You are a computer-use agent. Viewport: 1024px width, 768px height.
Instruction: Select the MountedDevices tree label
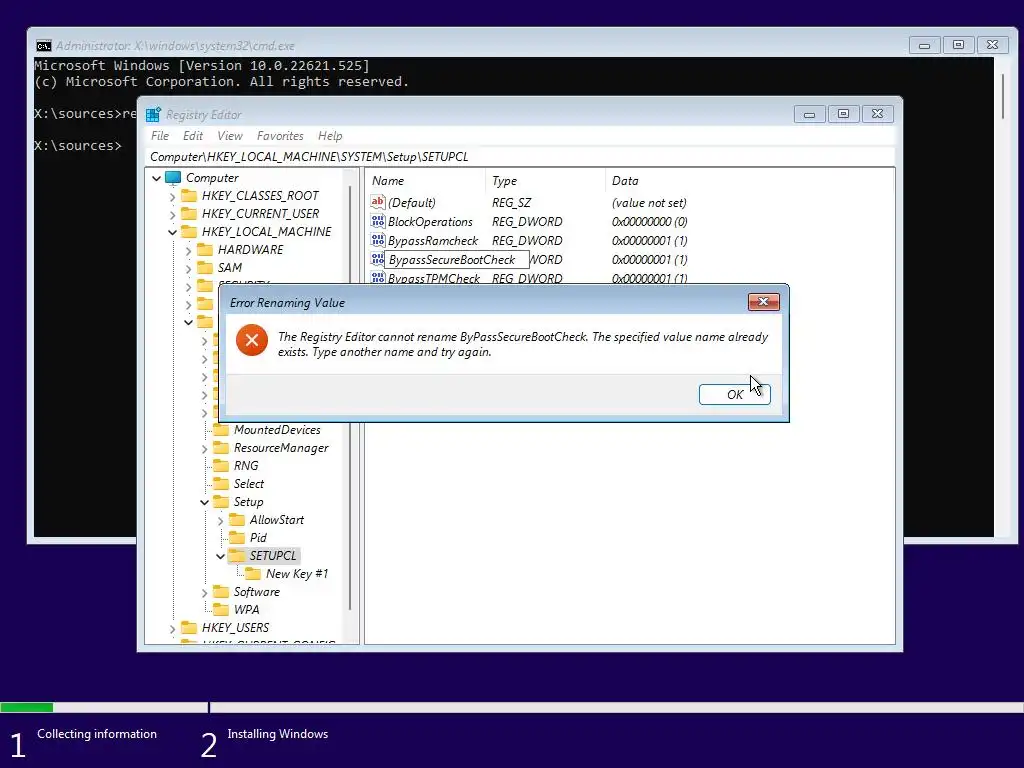[x=277, y=430]
